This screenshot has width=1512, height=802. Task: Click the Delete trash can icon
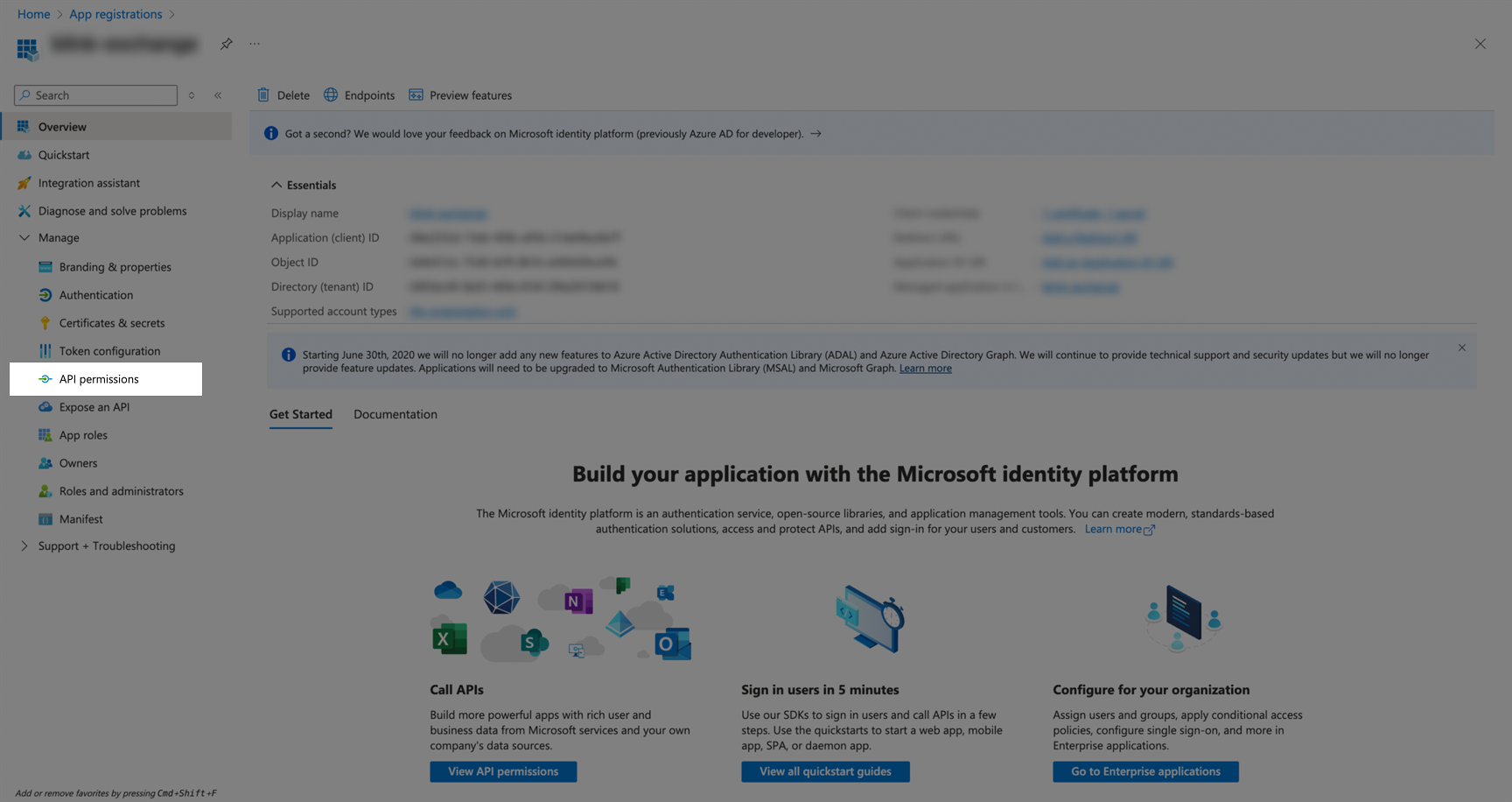tap(263, 95)
